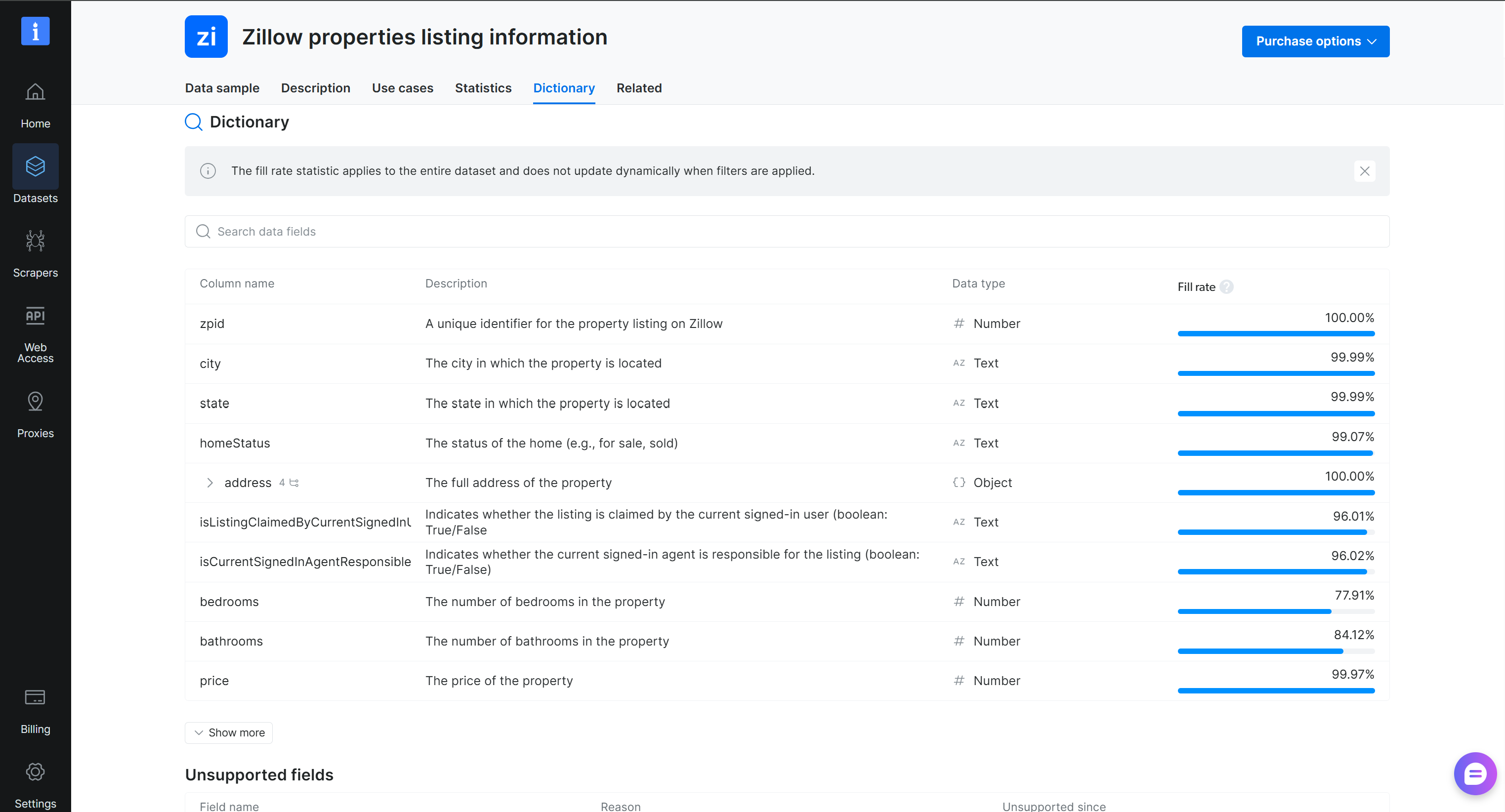
Task: Expand Show more fields
Action: click(229, 732)
